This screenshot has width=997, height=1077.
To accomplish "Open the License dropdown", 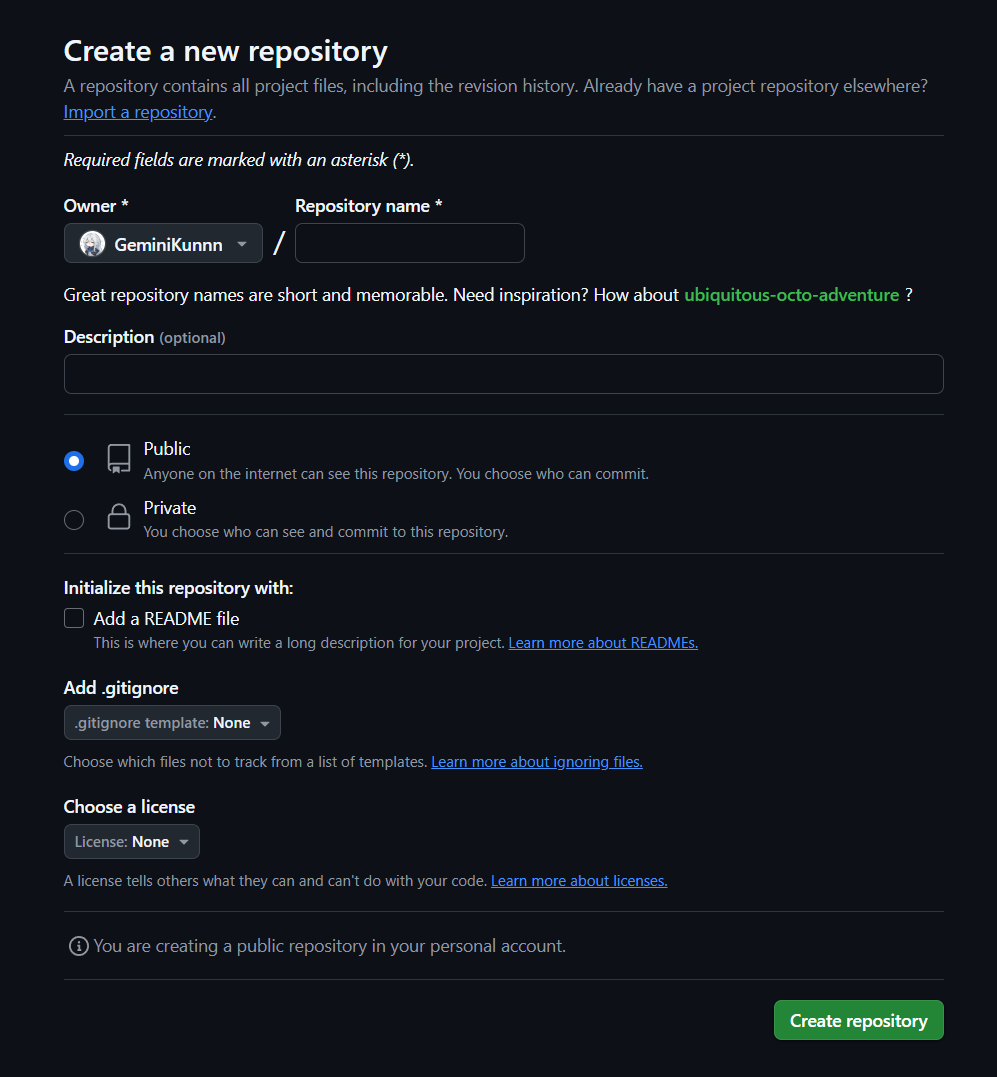I will (132, 842).
